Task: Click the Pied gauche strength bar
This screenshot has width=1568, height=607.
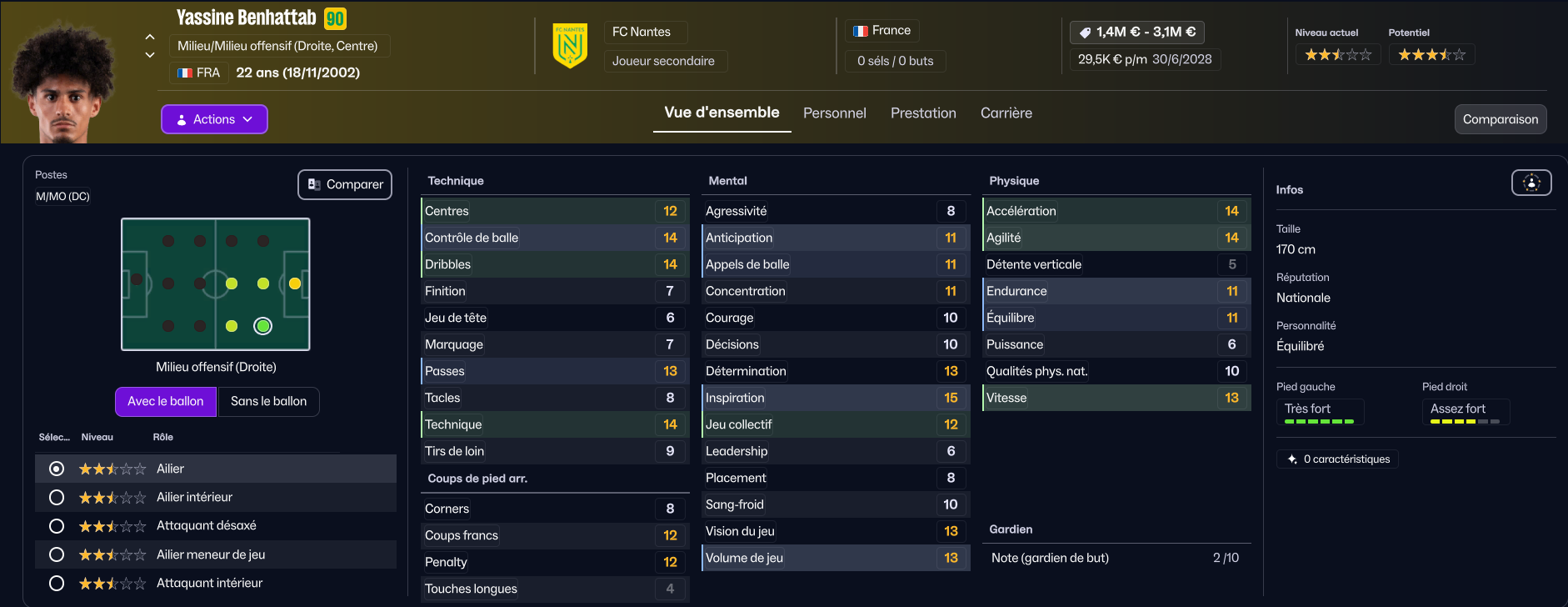Action: click(x=1319, y=422)
